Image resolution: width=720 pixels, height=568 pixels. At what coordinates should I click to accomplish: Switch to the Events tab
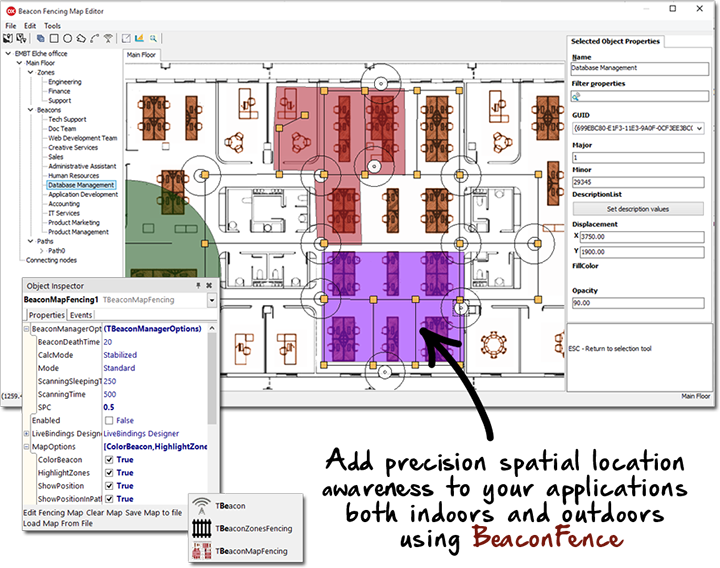click(x=82, y=315)
